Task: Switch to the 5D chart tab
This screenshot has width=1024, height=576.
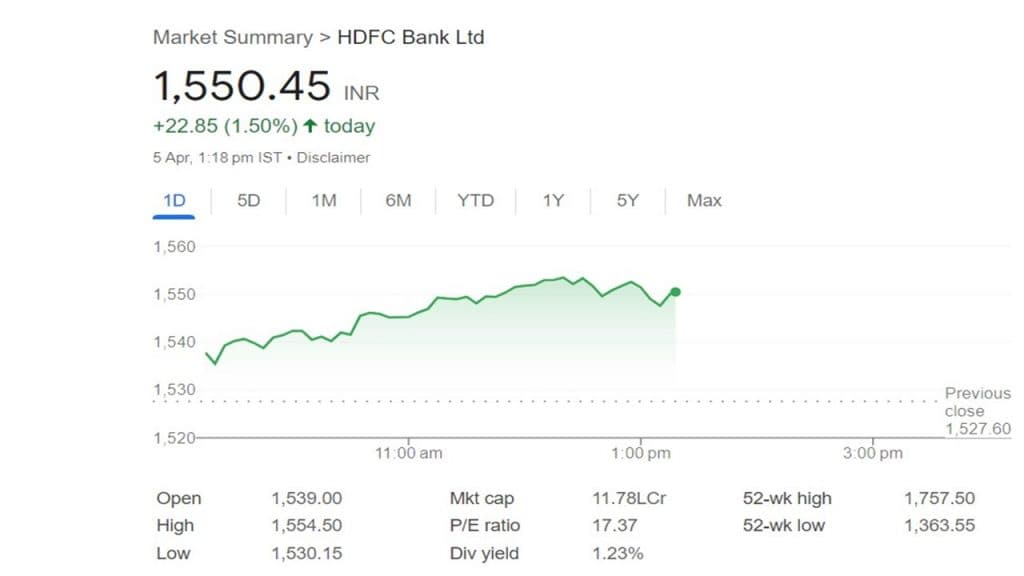Action: 248,200
